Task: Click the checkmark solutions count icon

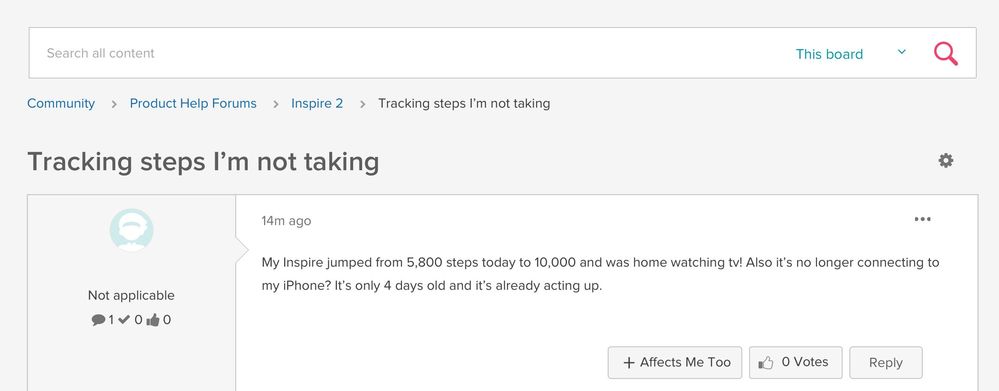Action: click(124, 320)
